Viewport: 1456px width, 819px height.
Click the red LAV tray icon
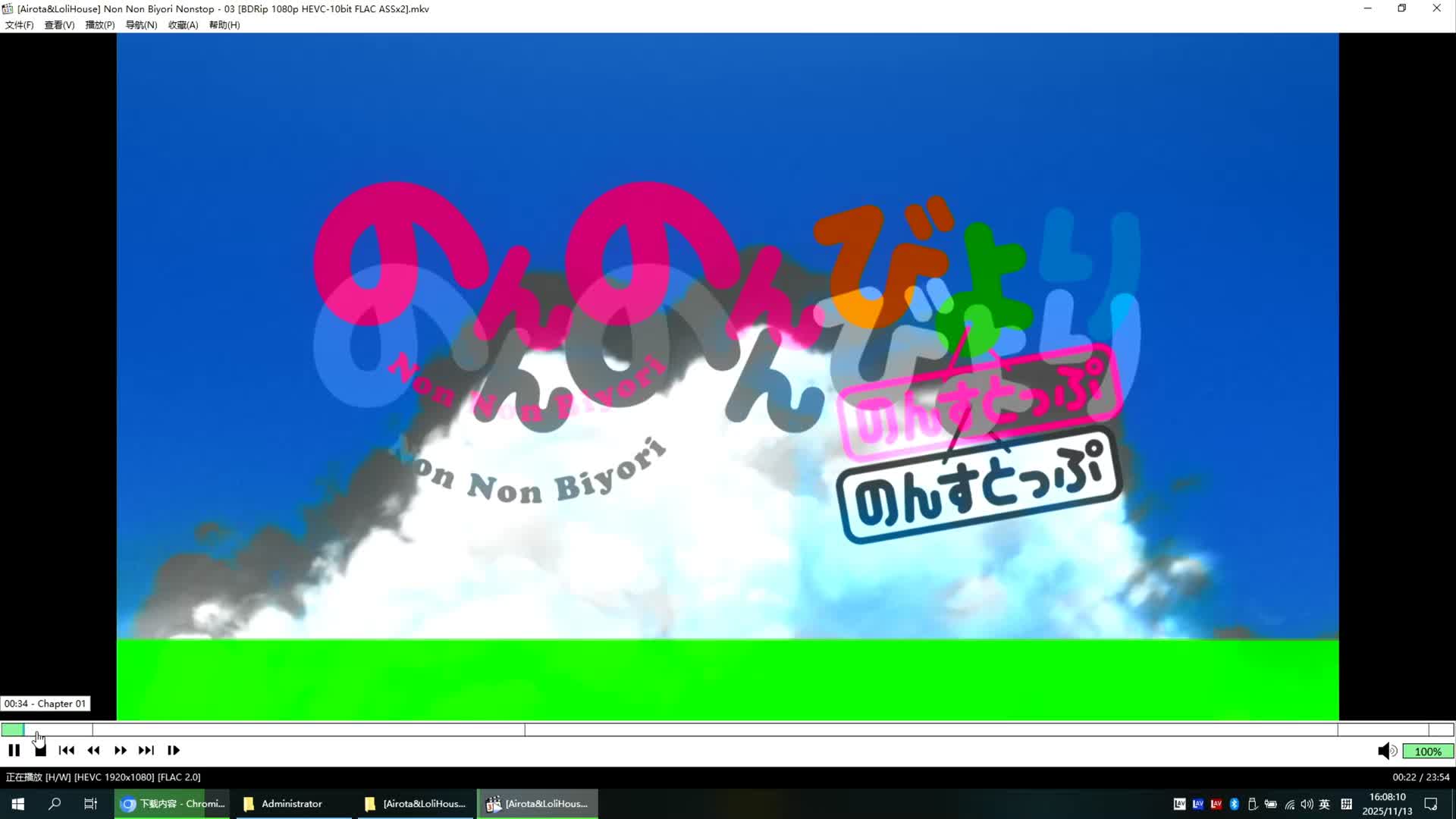pos(1216,804)
